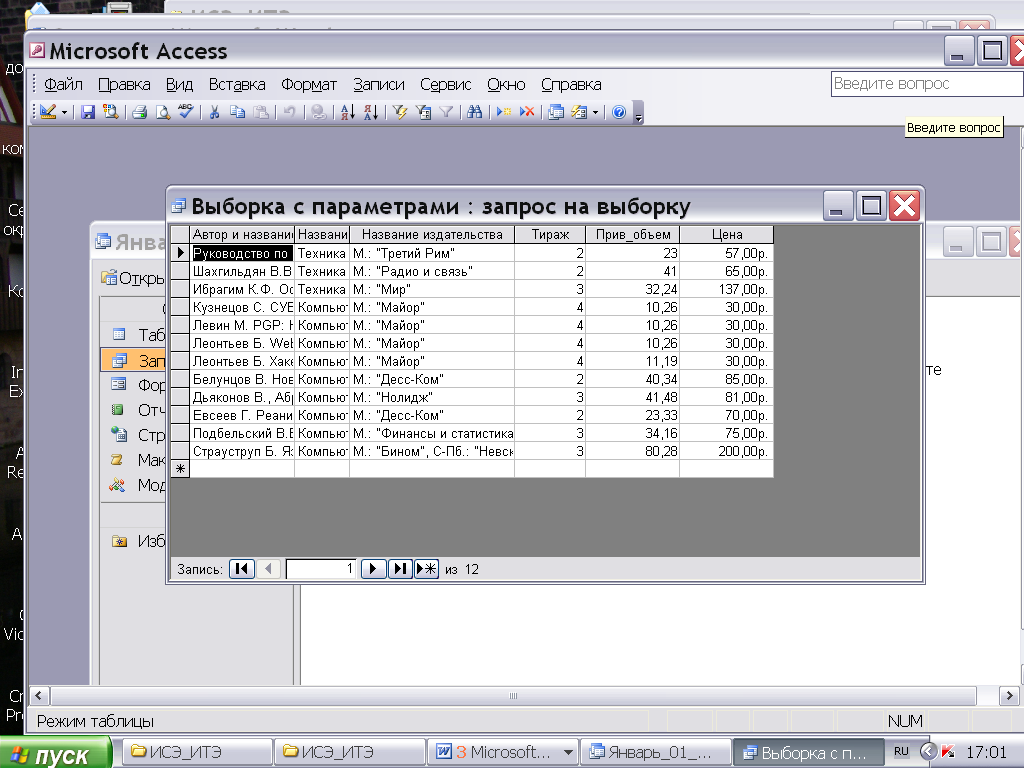Click the пуск Start button
1024x768 pixels.
[x=55, y=753]
